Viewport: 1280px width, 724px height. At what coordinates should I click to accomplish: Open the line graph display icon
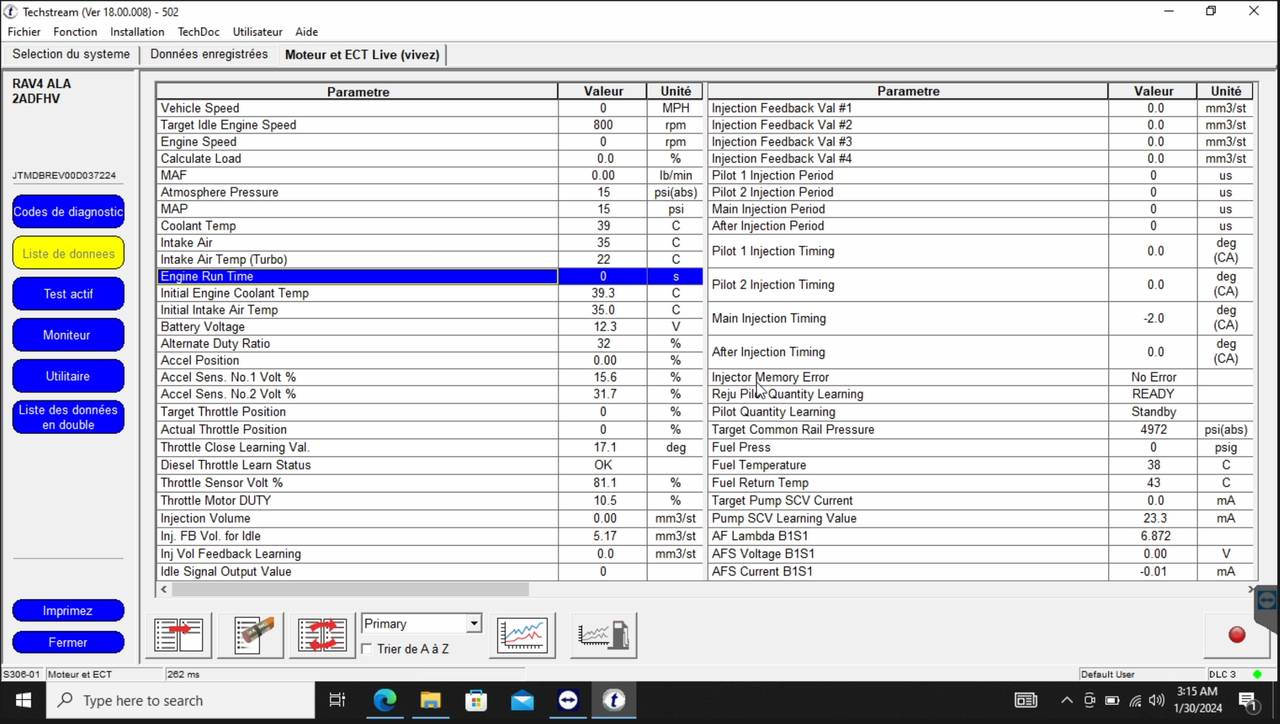522,634
